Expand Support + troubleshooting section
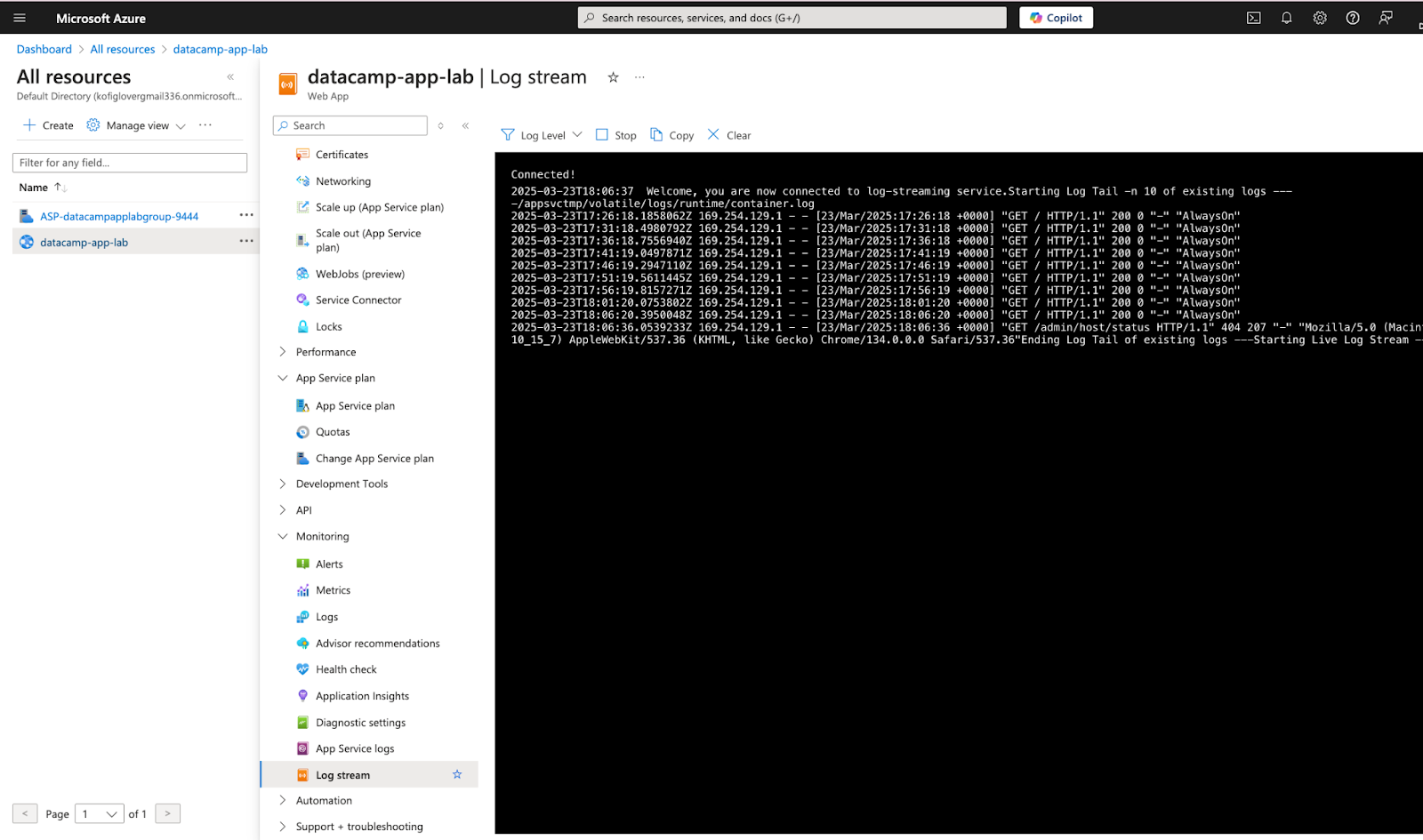This screenshot has width=1423, height=840. [x=359, y=827]
